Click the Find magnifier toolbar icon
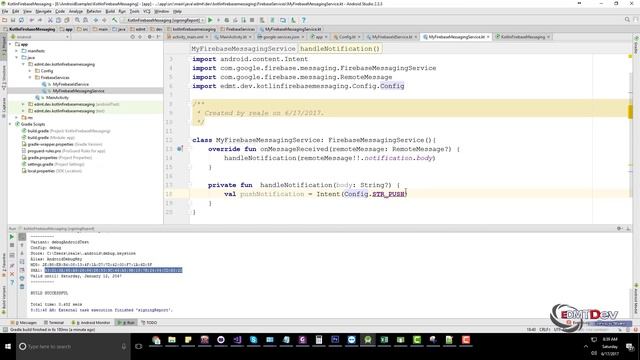The height and width of the screenshot is (360, 640). pyautogui.click(x=77, y=20)
